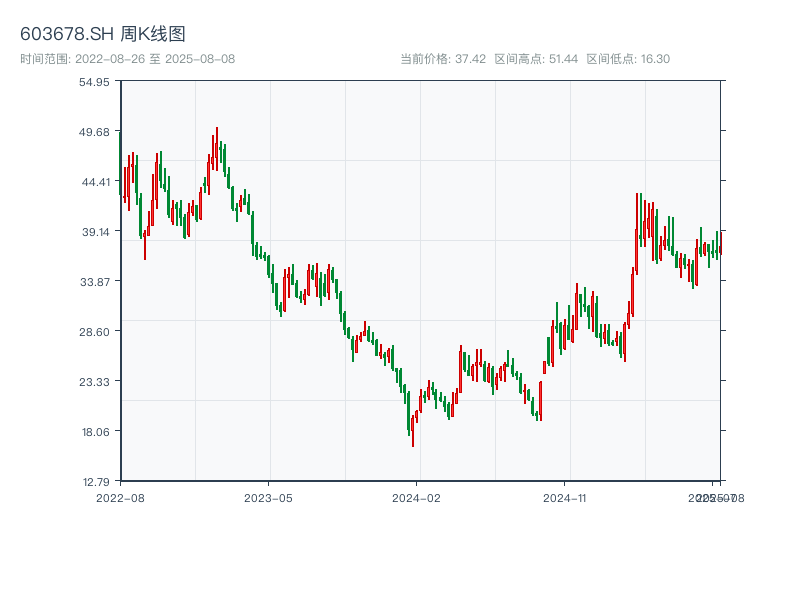
Task: Click the 当前价格 37.42 label
Action: click(442, 59)
